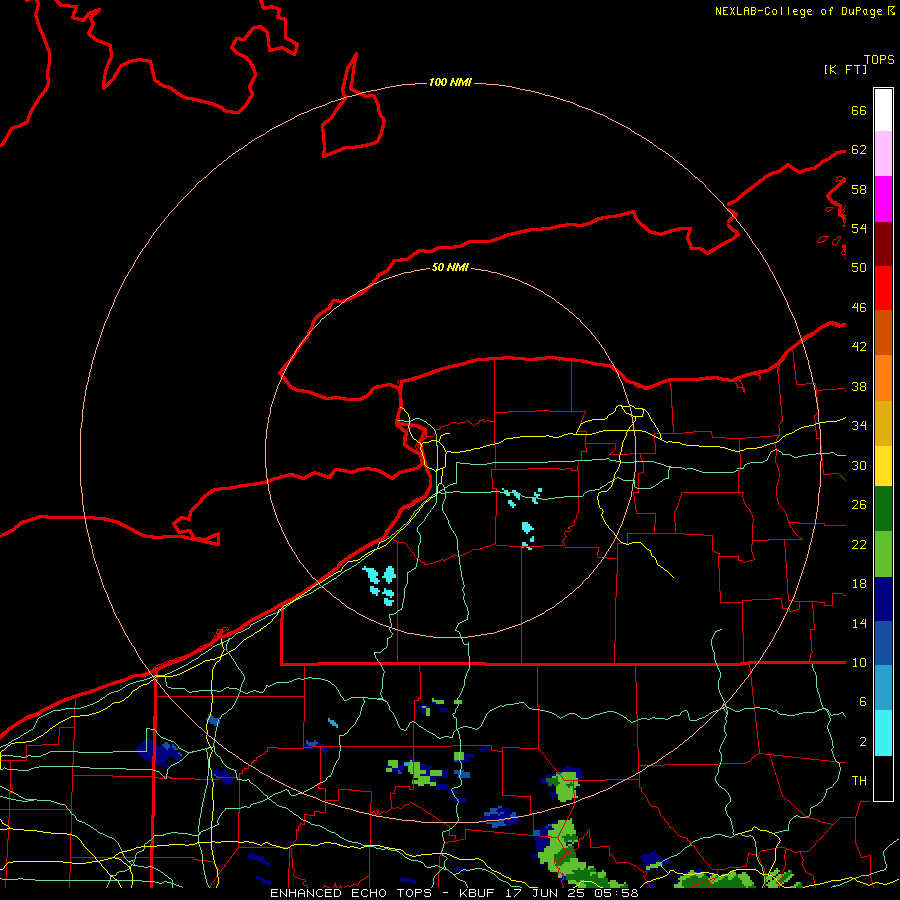
Task: Click the TH legend label
Action: tap(859, 780)
